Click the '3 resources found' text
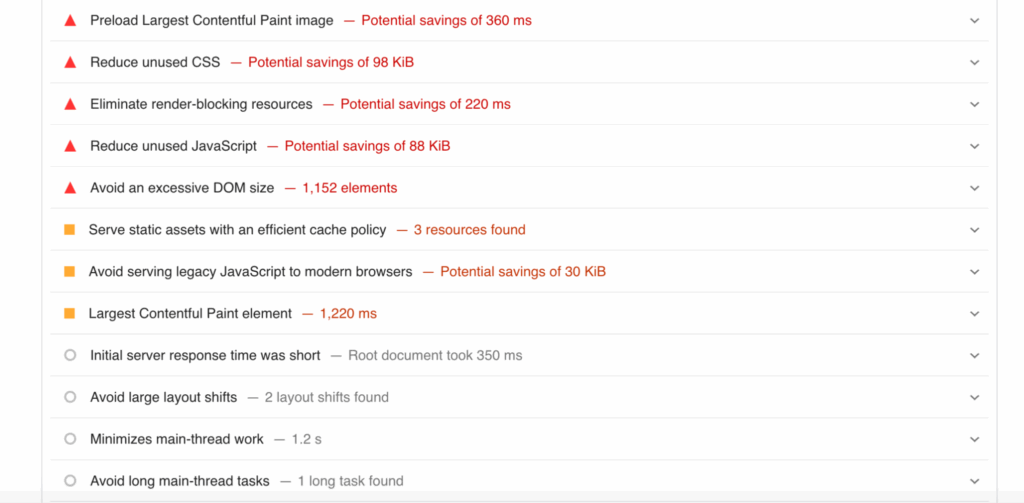This screenshot has width=1024, height=503. coord(469,230)
